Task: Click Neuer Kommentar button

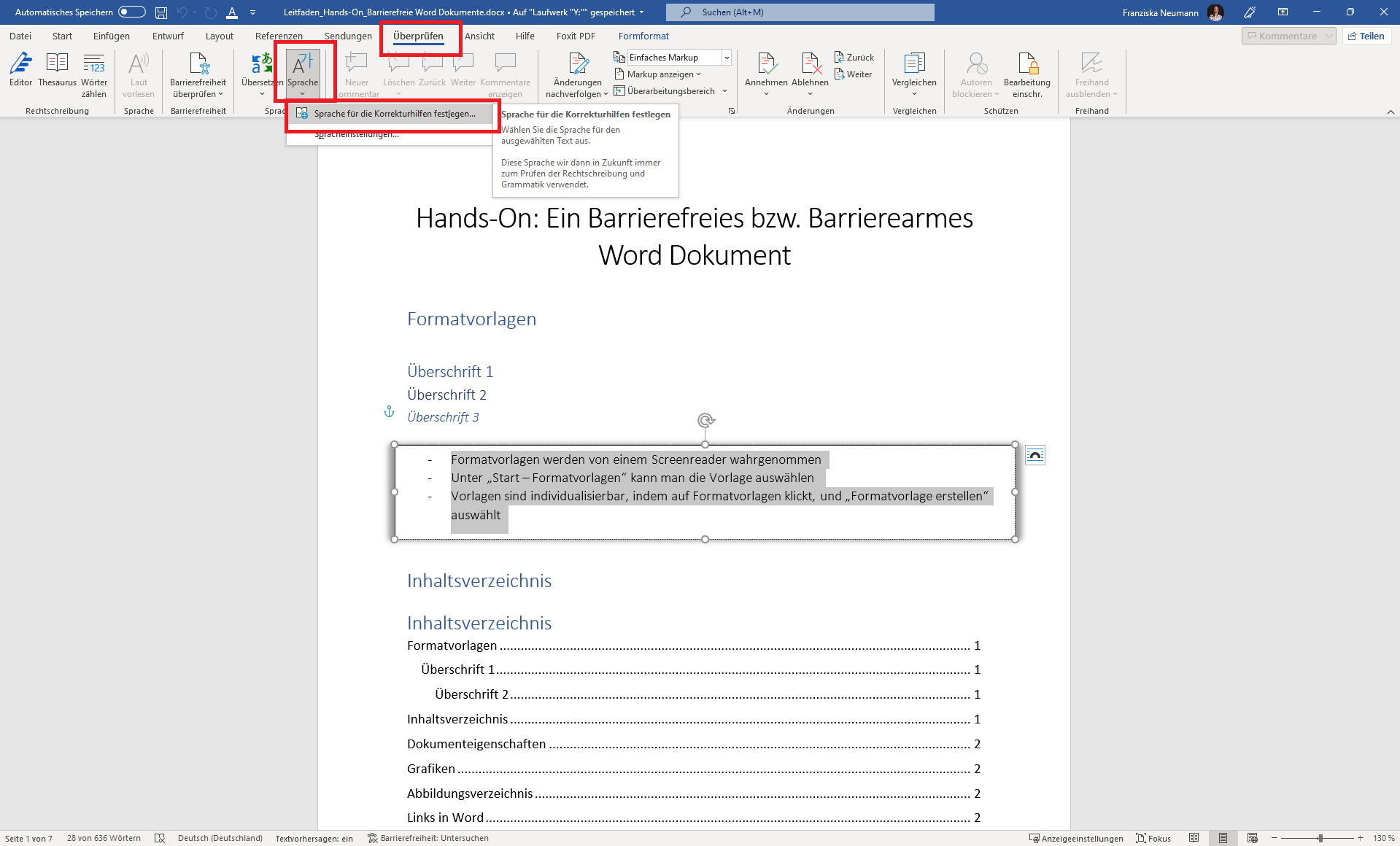Action: pyautogui.click(x=357, y=74)
